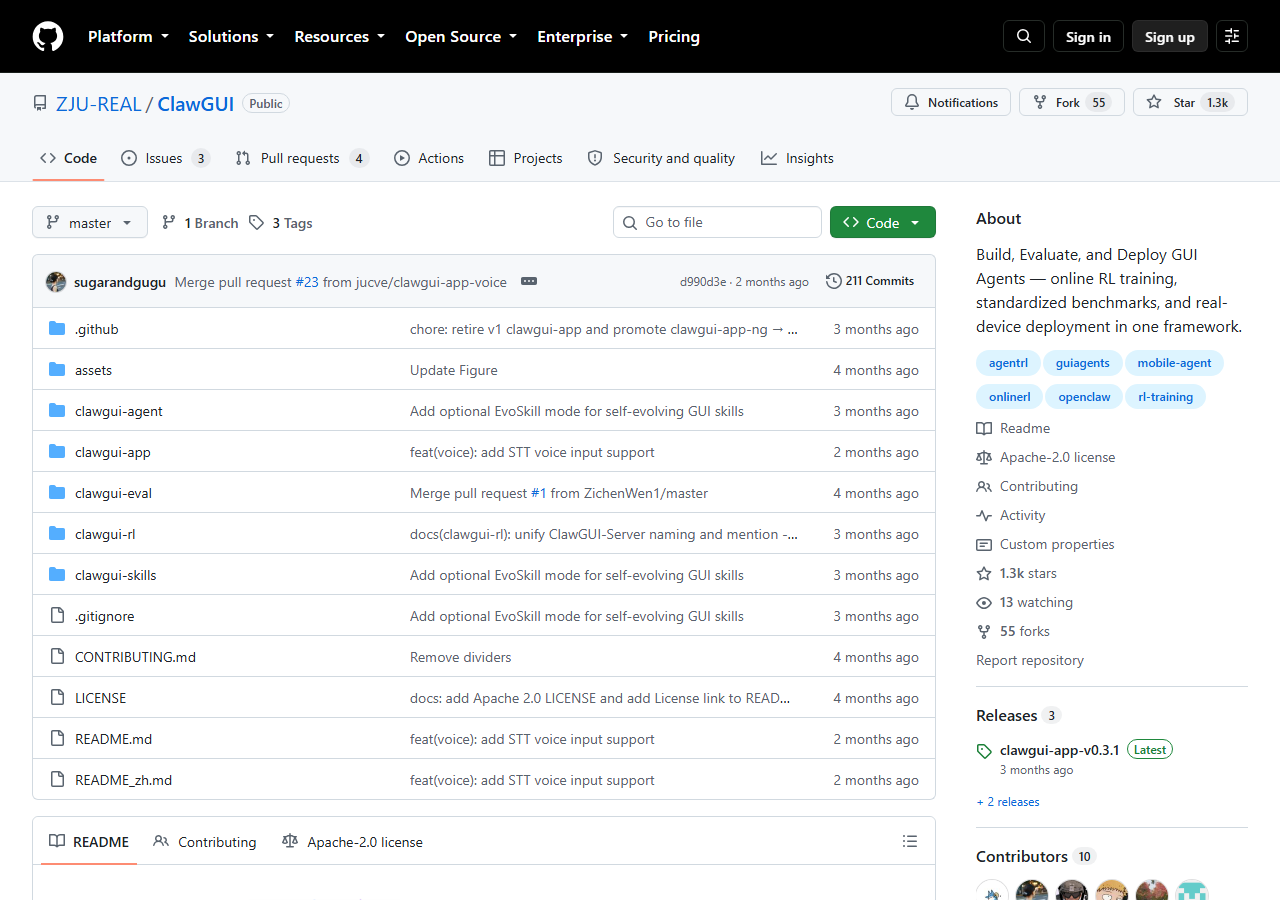Open the clawgui-rl folder
Screen dimensions: 1280x900
[x=105, y=534]
